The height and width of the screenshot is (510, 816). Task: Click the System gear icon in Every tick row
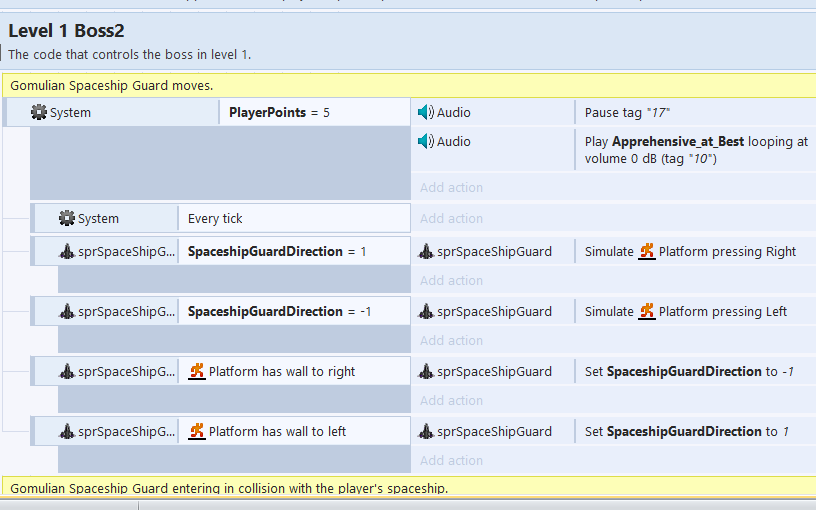pyautogui.click(x=67, y=218)
